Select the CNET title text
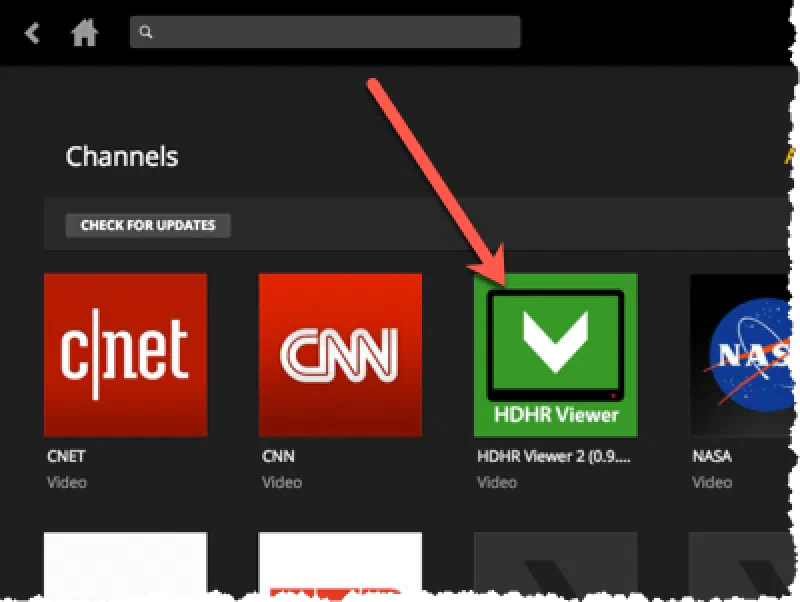 click(x=66, y=456)
